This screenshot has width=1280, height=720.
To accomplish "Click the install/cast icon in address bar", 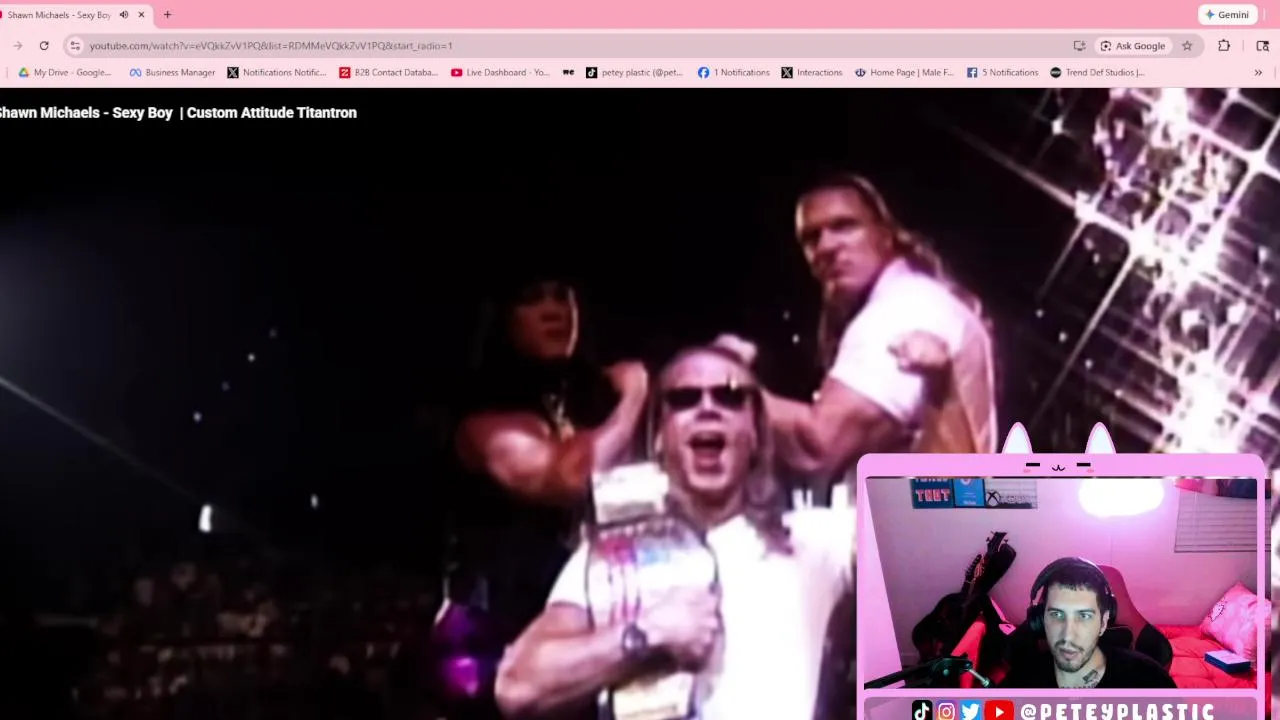I will pos(1079,46).
